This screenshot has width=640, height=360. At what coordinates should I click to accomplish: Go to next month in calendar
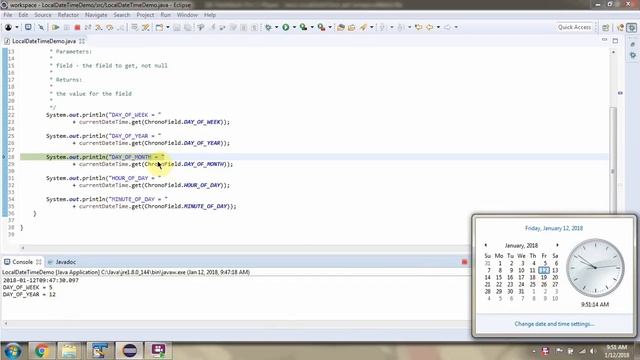(557, 245)
